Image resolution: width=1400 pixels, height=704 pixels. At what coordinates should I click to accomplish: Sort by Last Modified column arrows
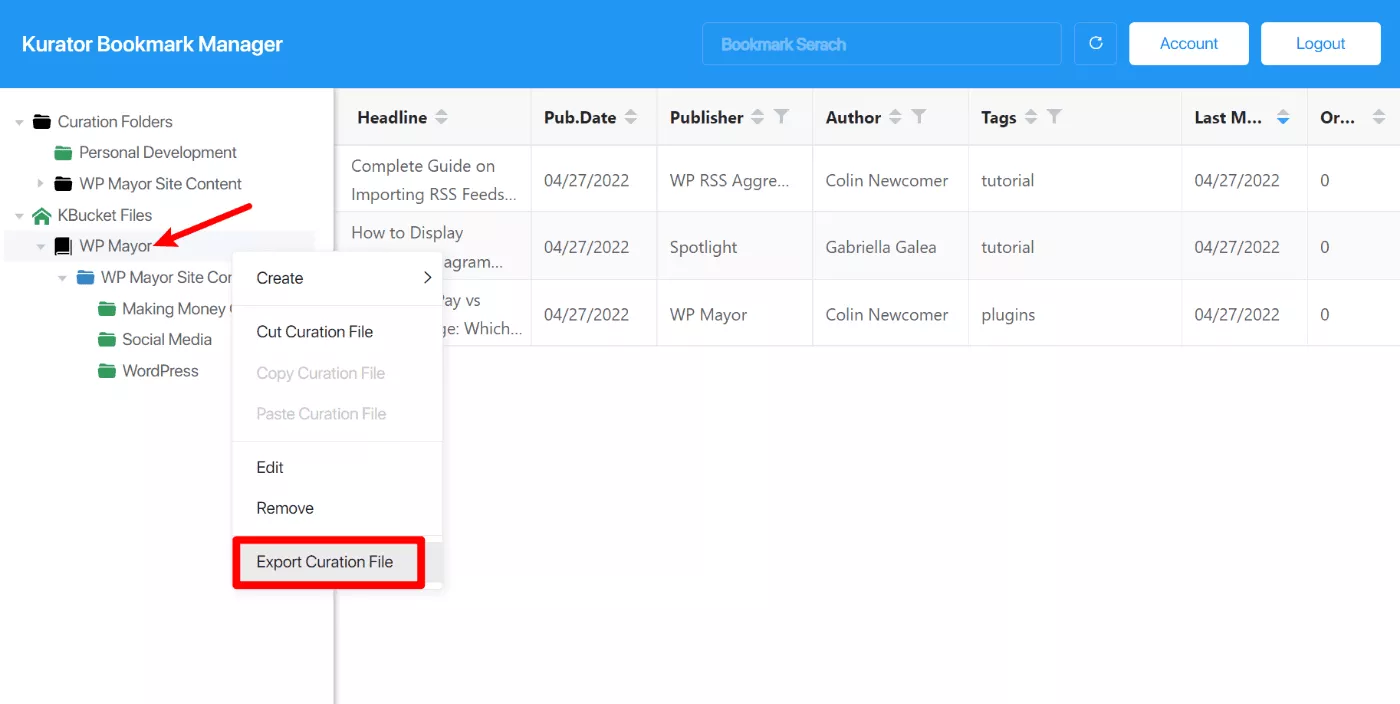(x=1283, y=117)
